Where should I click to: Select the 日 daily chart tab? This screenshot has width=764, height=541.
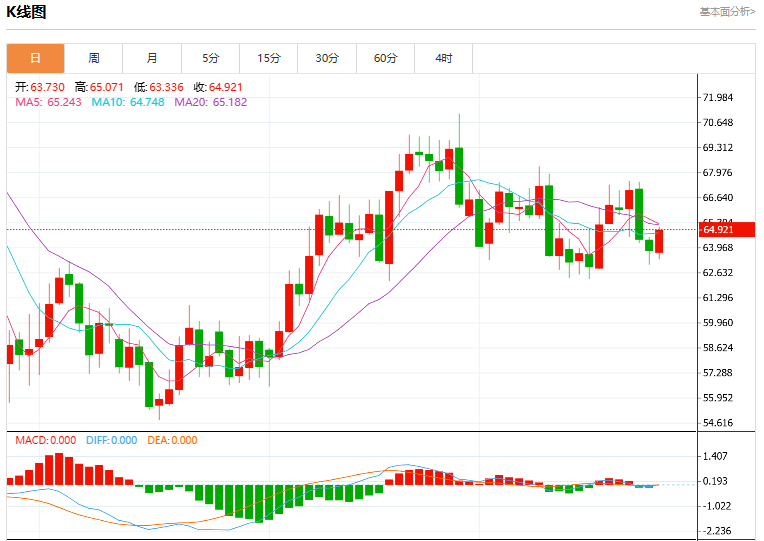coord(36,58)
